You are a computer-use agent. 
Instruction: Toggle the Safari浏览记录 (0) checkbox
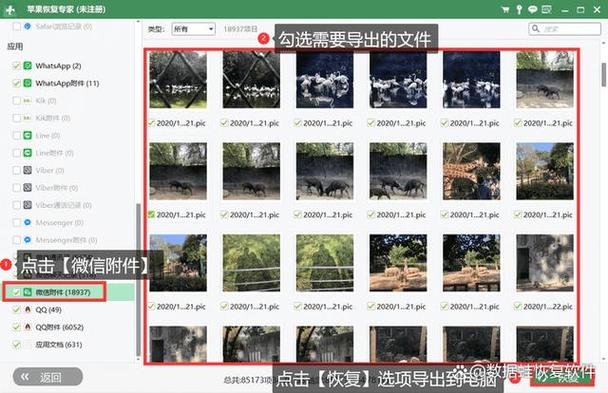(x=16, y=26)
